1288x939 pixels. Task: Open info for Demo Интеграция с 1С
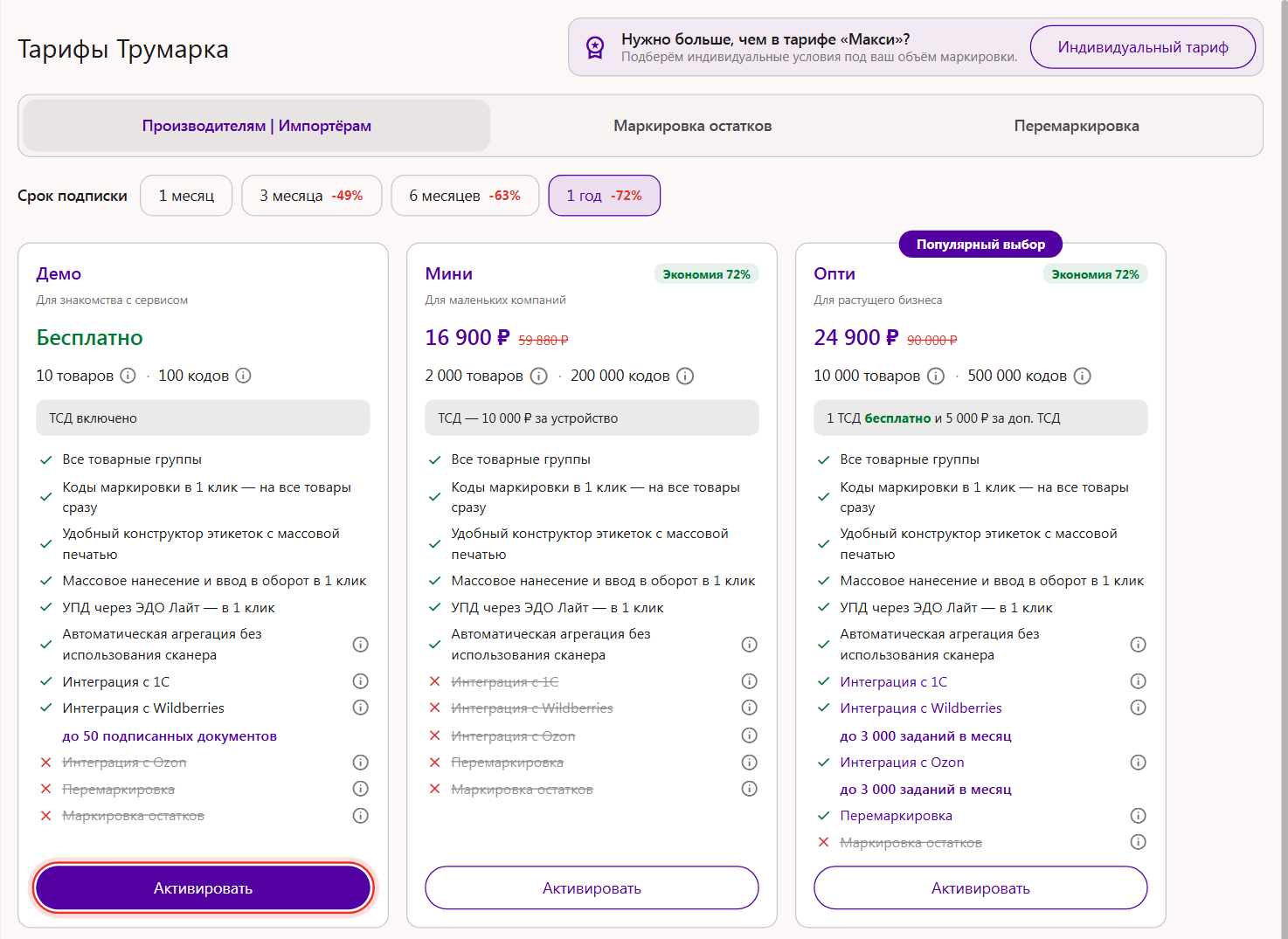[360, 681]
